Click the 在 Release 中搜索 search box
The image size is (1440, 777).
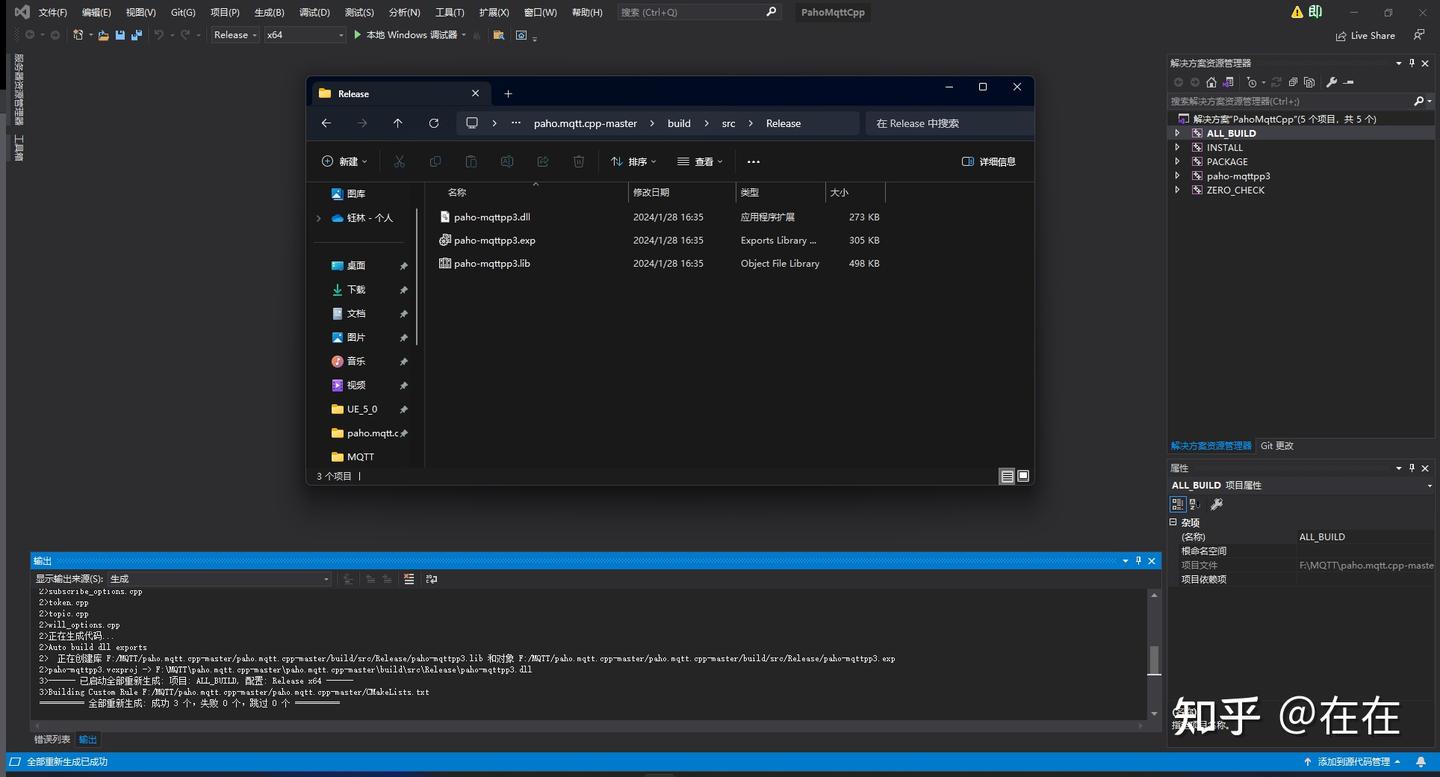click(949, 123)
